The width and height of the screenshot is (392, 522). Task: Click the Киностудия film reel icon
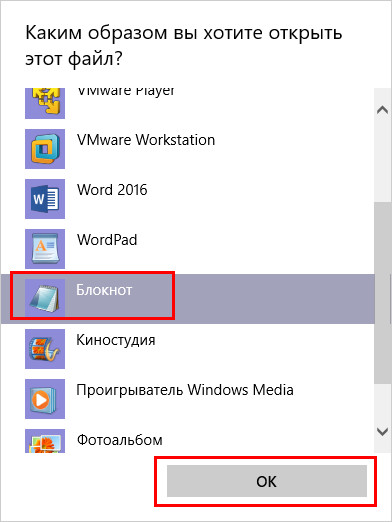tap(45, 349)
